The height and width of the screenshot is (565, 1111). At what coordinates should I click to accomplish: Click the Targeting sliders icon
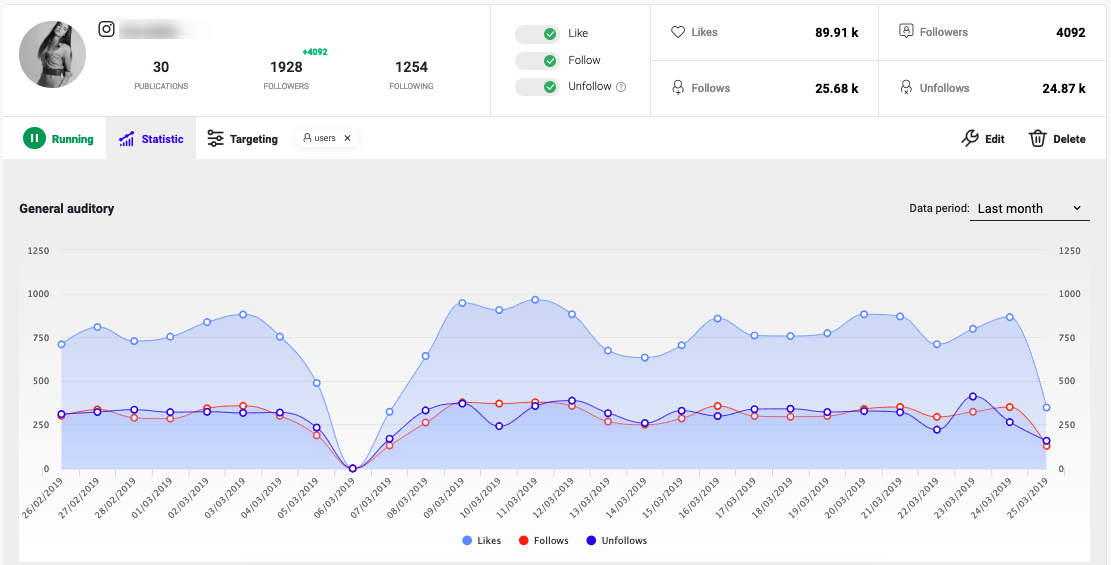(215, 139)
